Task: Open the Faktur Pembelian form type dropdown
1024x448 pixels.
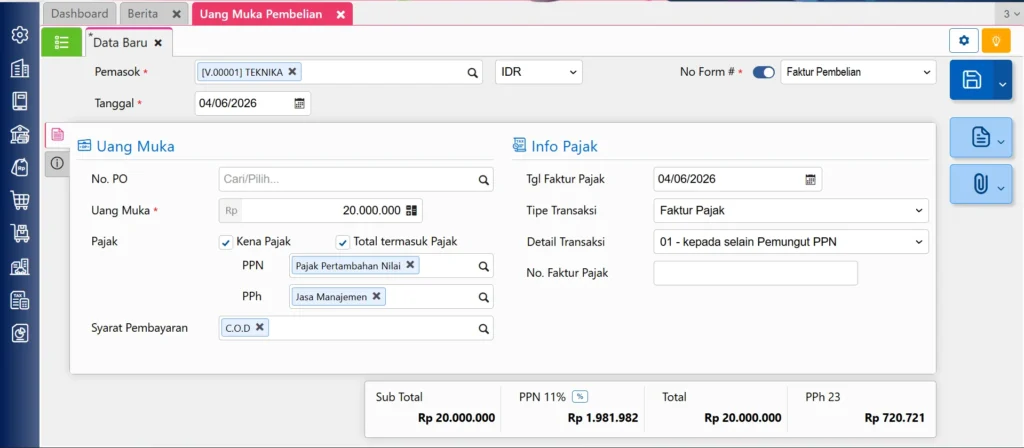Action: (858, 72)
